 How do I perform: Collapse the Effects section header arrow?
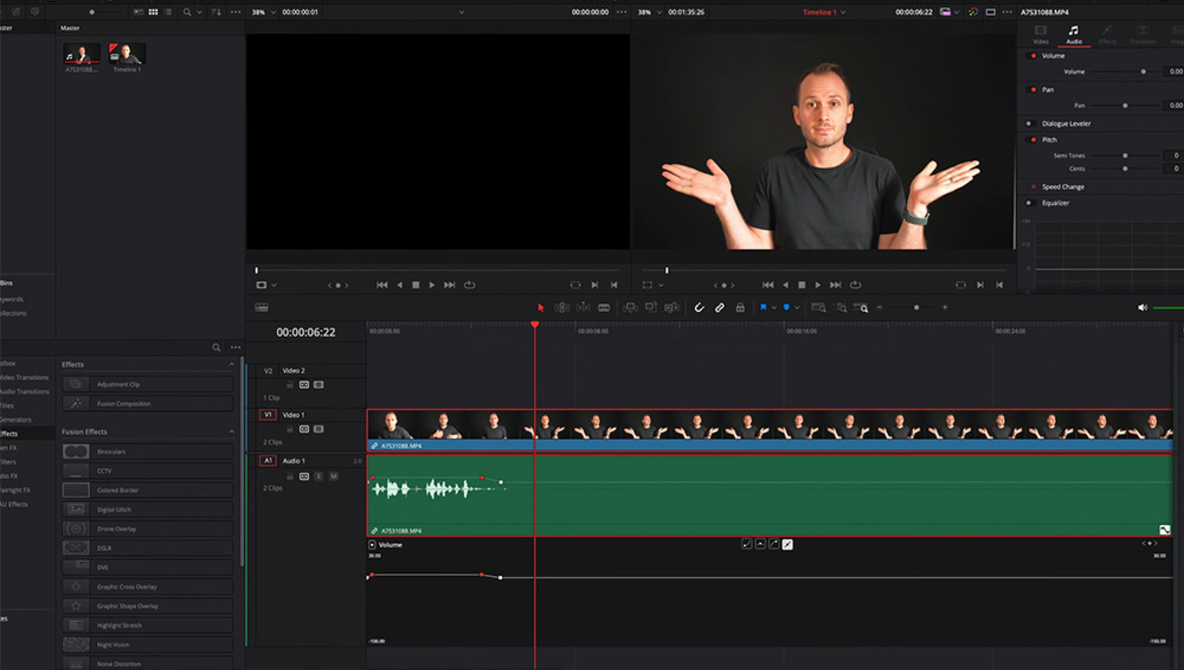tap(232, 365)
